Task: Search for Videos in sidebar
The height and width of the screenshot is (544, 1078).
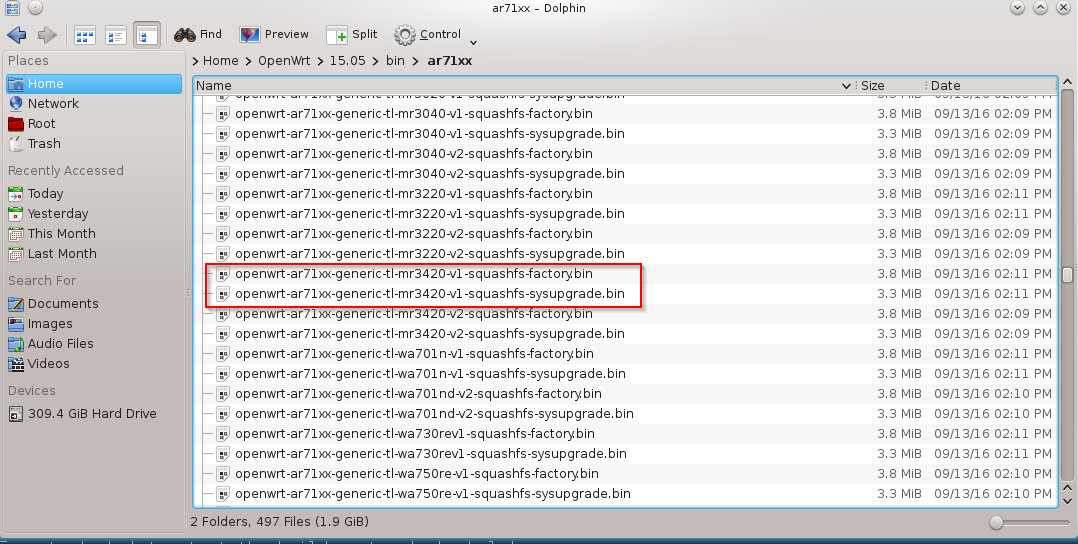Action: [x=48, y=364]
